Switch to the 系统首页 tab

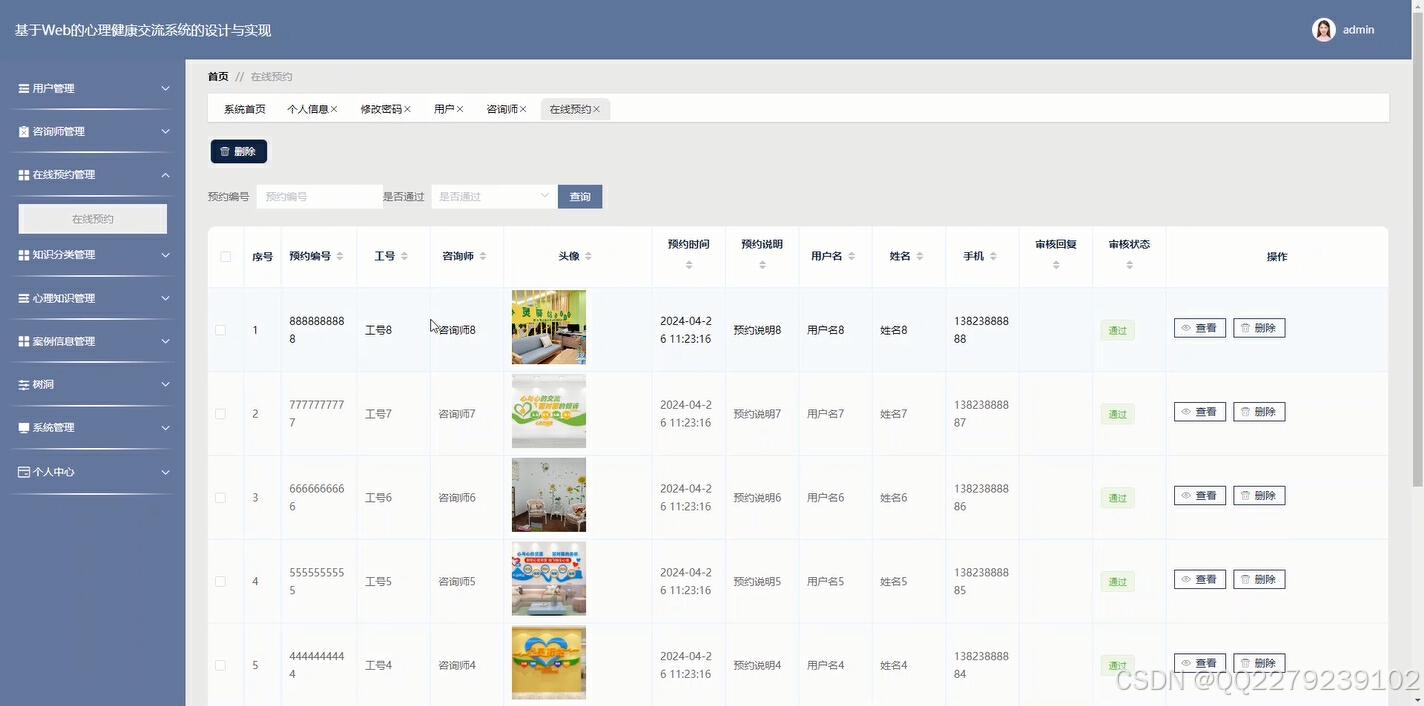point(243,108)
